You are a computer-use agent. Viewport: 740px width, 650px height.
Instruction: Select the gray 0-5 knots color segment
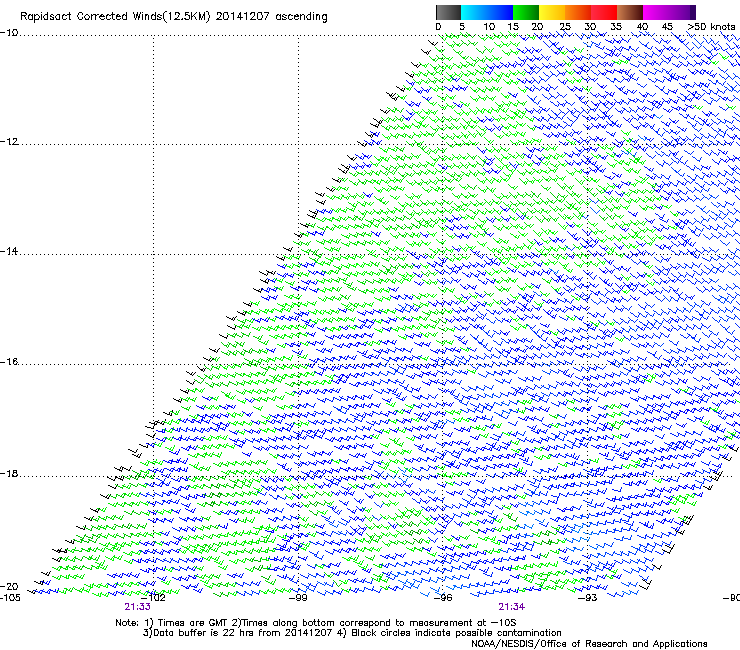[x=448, y=12]
